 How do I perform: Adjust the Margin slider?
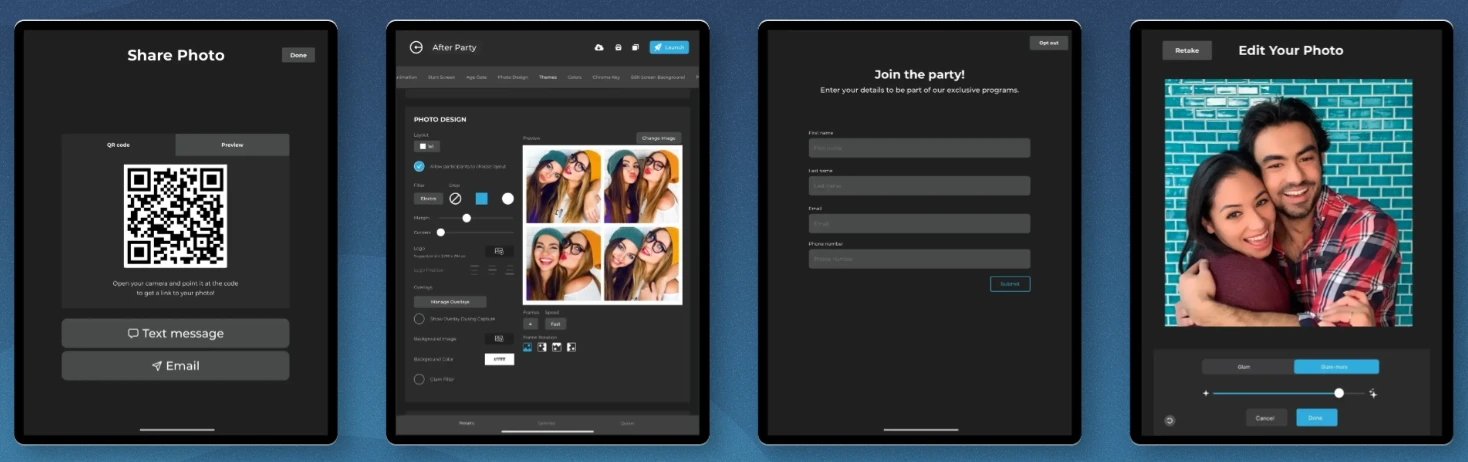(x=466, y=217)
